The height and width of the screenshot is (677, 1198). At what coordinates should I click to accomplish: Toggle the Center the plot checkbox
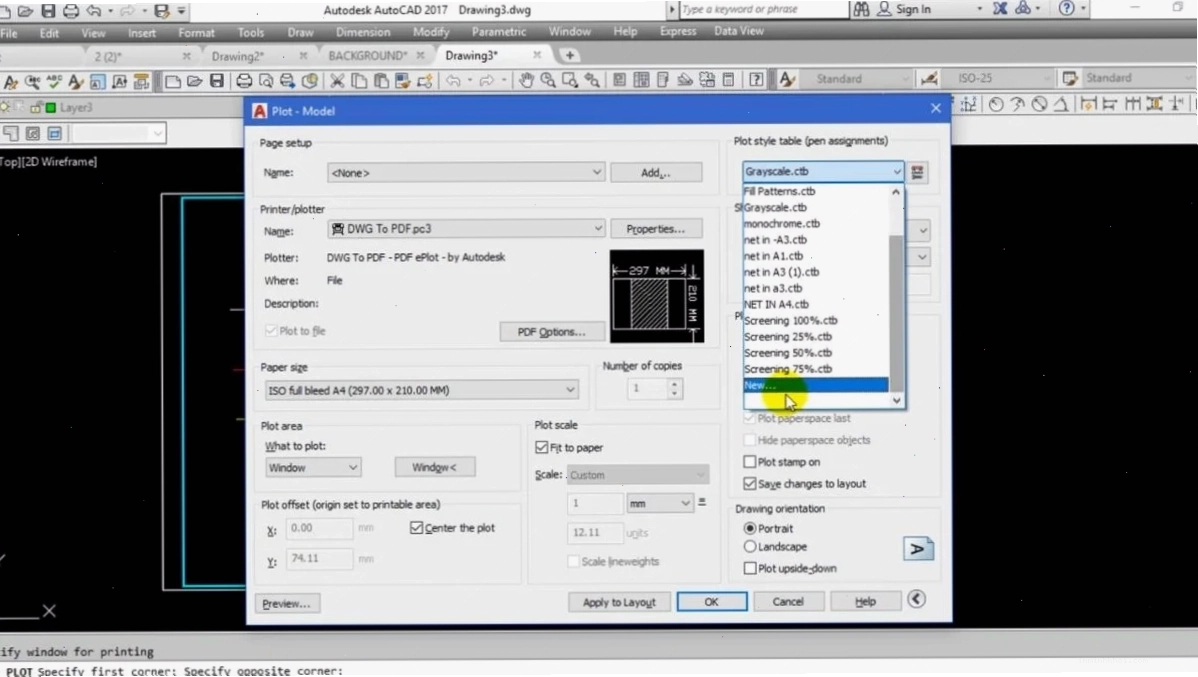click(x=416, y=527)
